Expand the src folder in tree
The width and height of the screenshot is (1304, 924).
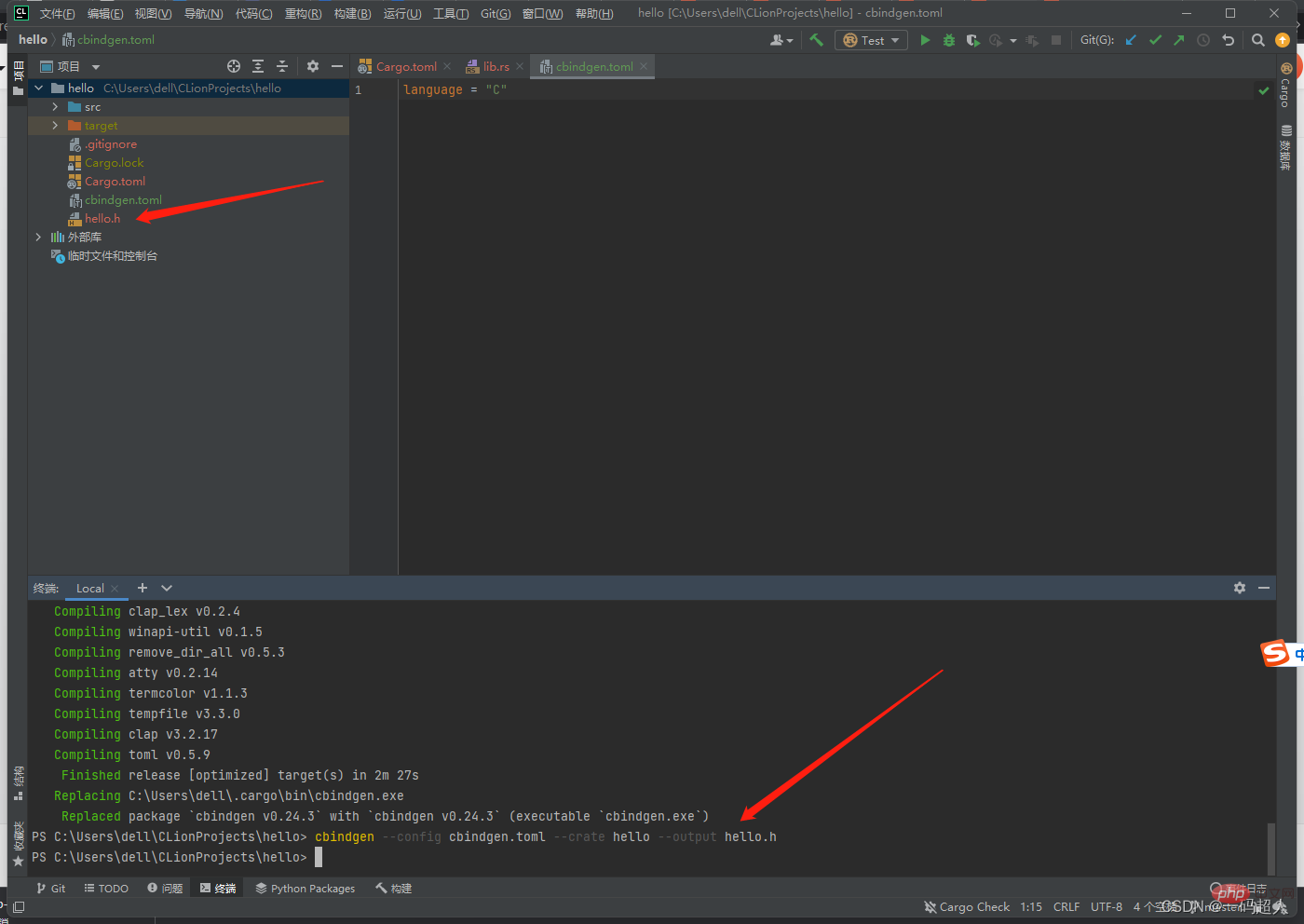[x=55, y=107]
